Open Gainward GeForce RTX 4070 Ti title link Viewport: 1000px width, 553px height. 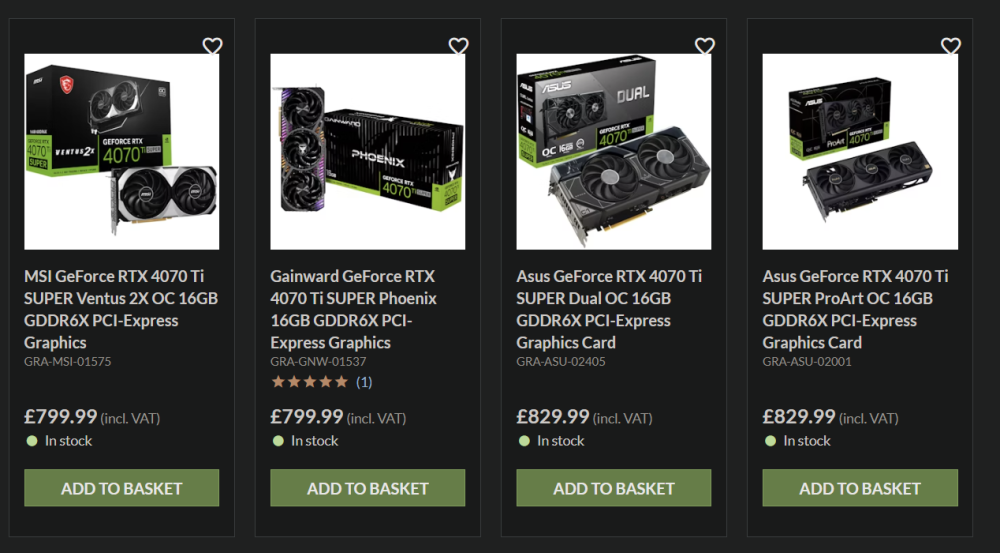354,309
